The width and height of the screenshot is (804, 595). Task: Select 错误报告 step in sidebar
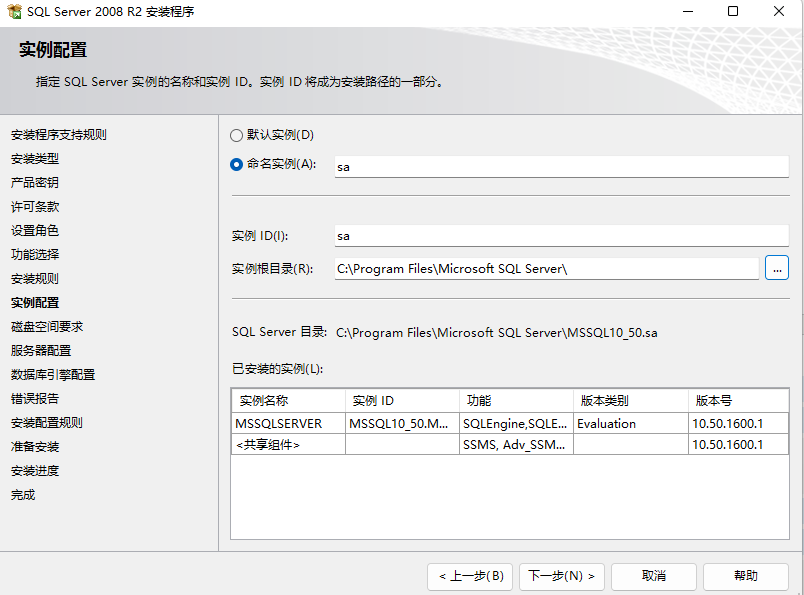point(35,399)
